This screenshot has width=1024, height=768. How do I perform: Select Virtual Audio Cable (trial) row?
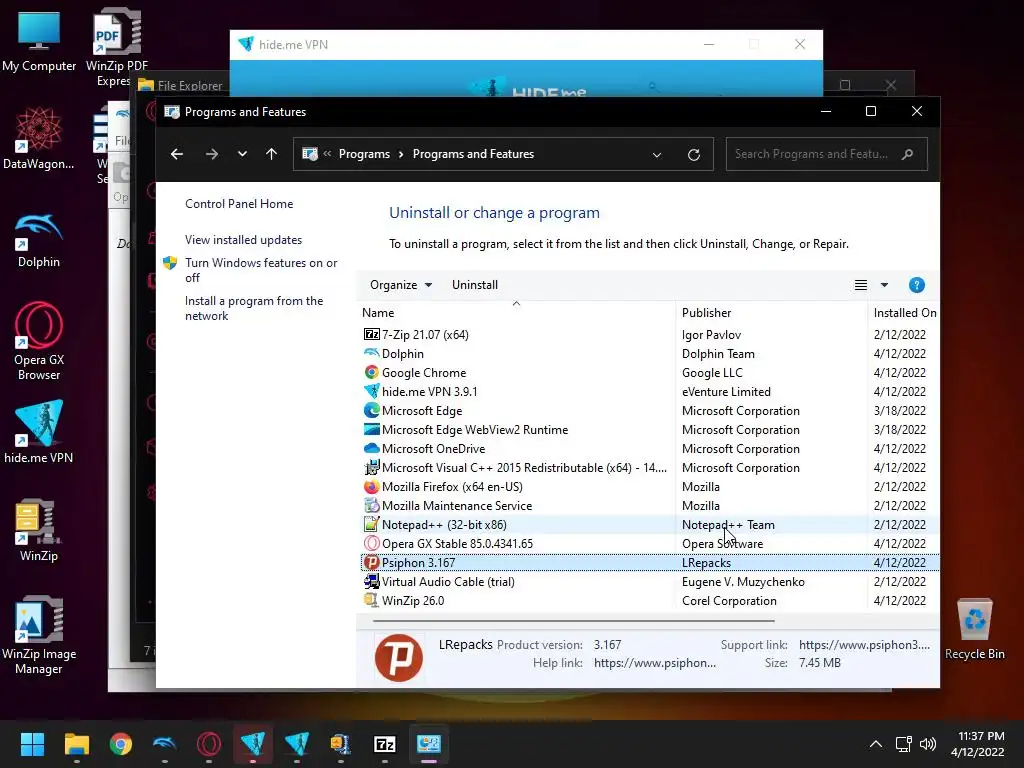tap(650, 581)
